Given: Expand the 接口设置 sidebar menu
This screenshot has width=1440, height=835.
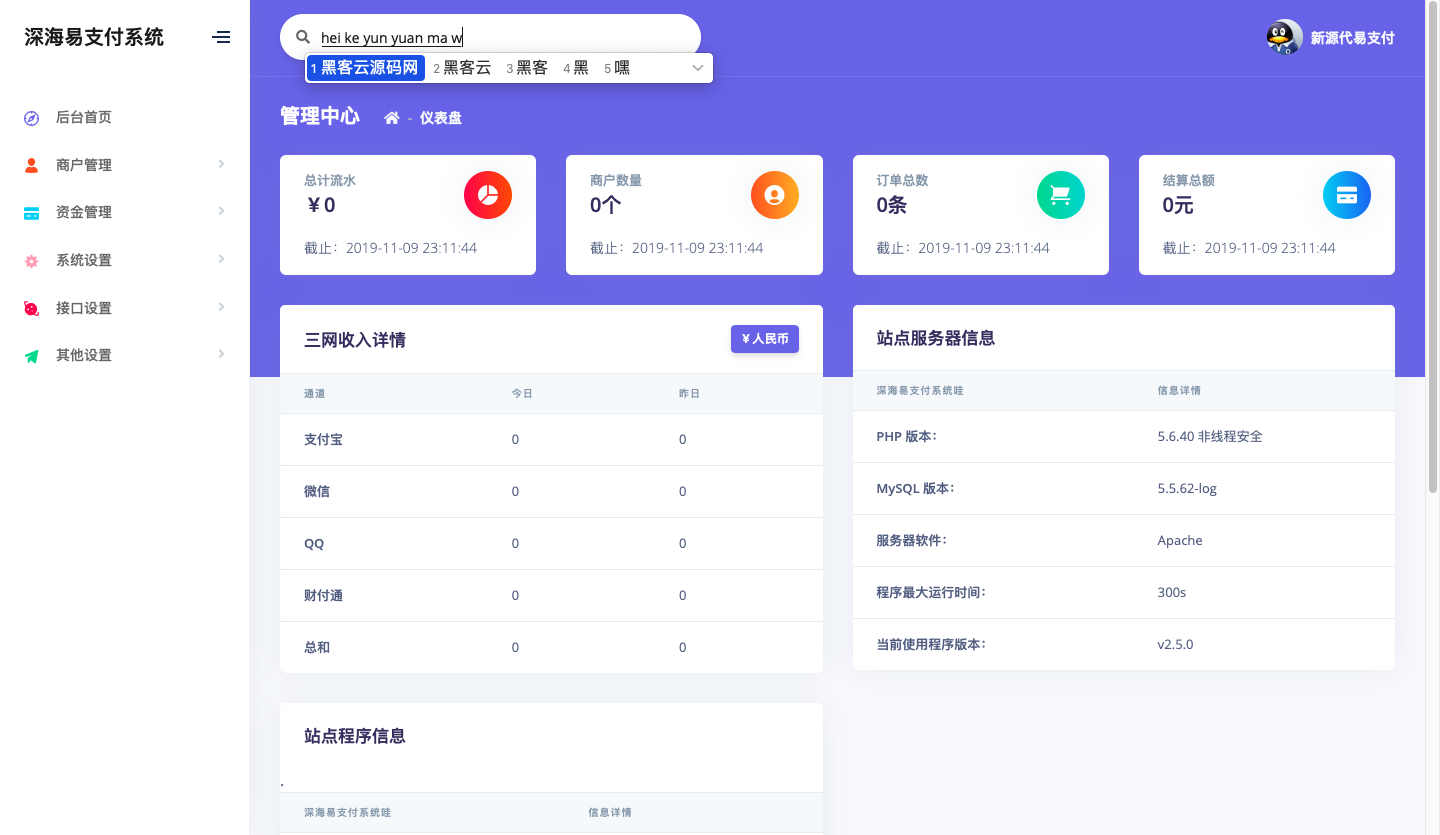Looking at the screenshot, I should (84, 308).
